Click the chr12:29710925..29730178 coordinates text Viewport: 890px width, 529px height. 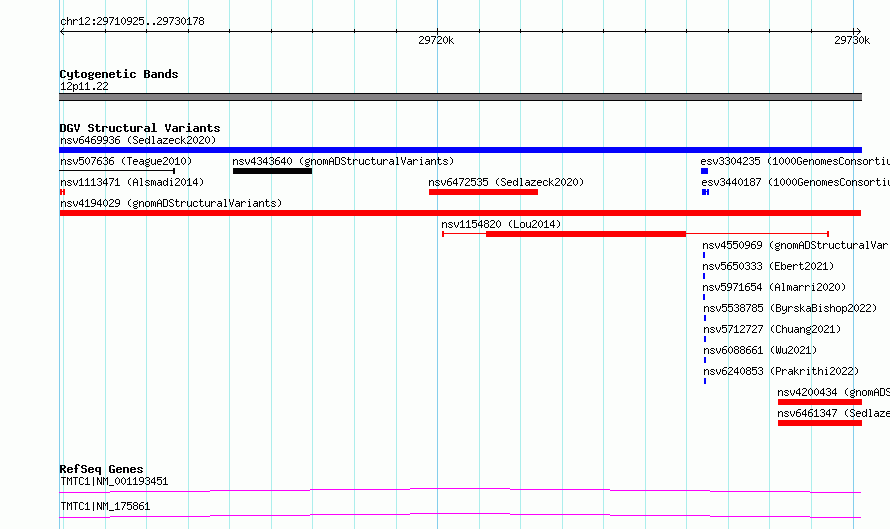click(x=132, y=21)
